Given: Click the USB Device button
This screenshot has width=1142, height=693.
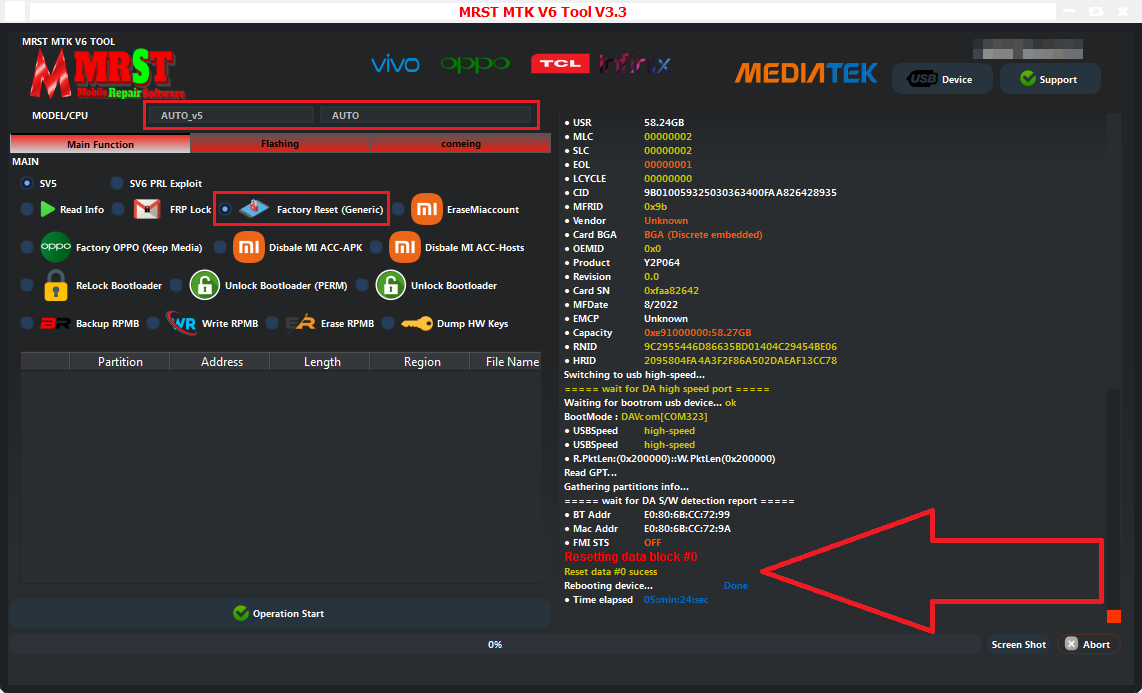Looking at the screenshot, I should tap(942, 79).
